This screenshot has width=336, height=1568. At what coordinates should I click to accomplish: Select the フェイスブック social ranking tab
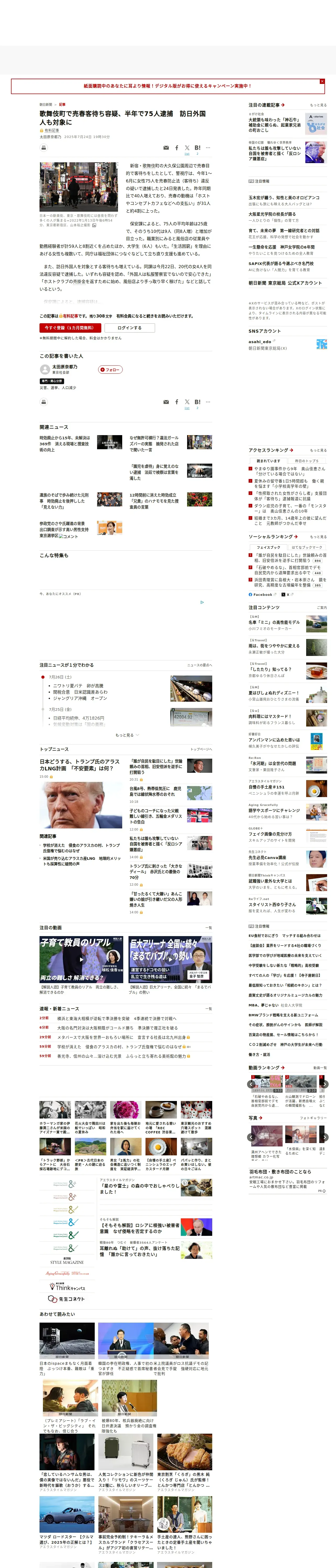pyautogui.click(x=268, y=547)
